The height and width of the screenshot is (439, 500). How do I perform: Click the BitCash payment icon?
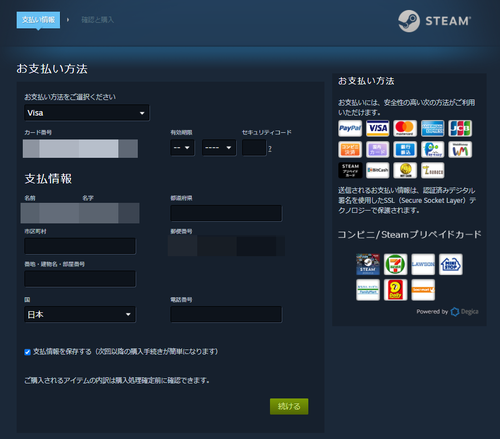pos(378,170)
